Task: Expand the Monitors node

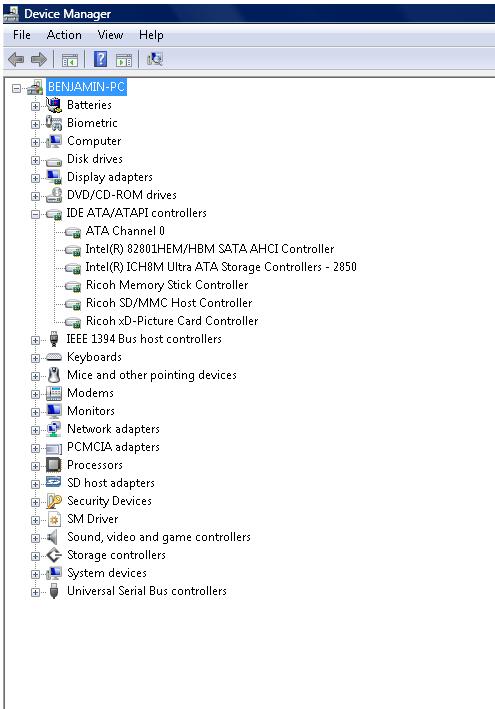Action: click(x=35, y=412)
